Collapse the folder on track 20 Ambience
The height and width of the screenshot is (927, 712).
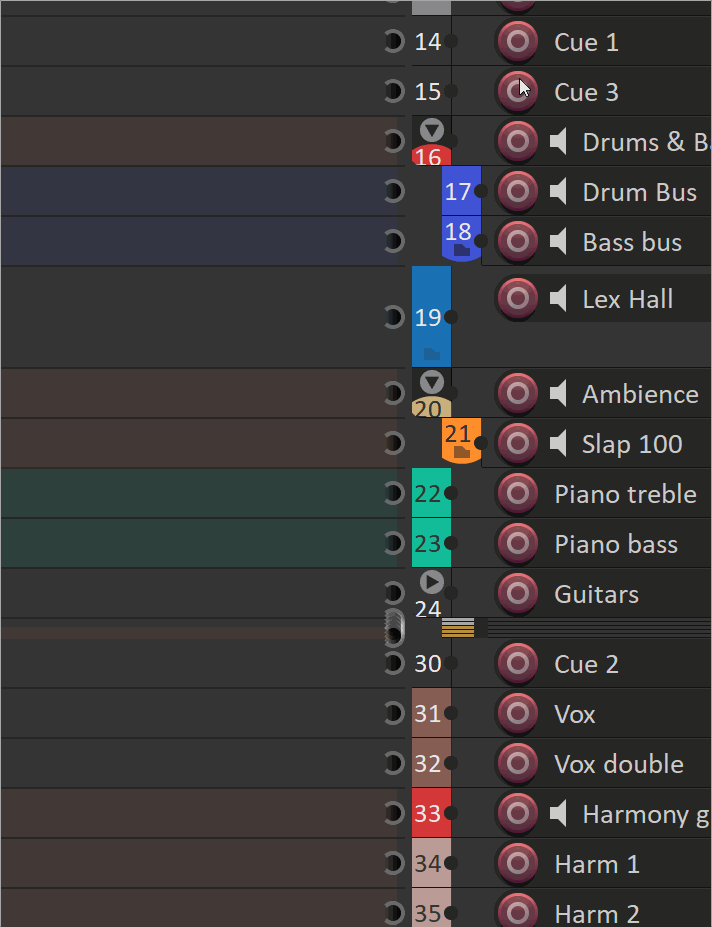coord(431,381)
